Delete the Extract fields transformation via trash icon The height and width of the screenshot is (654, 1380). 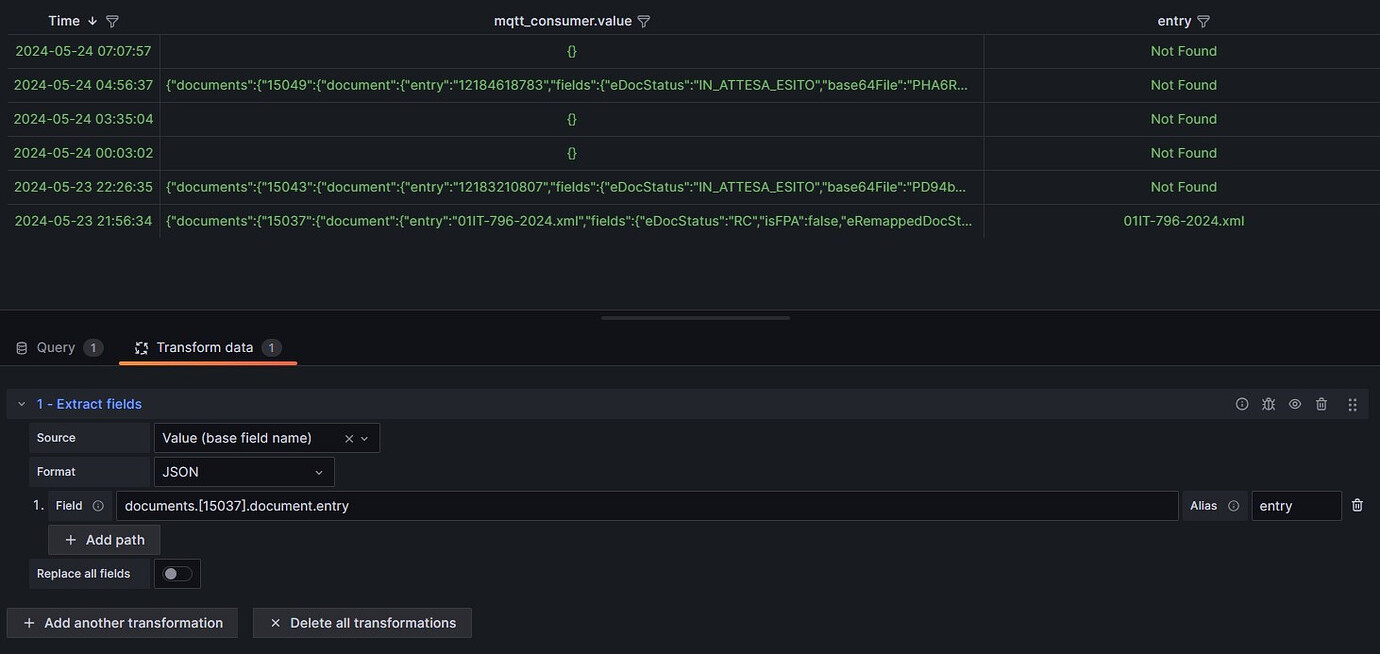pos(1321,404)
